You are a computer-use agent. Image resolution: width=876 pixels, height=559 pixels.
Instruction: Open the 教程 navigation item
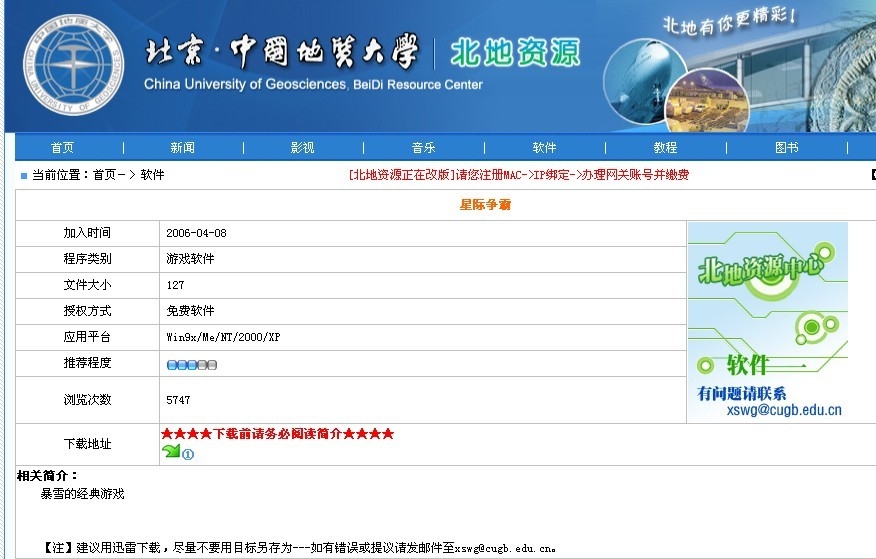click(x=665, y=148)
